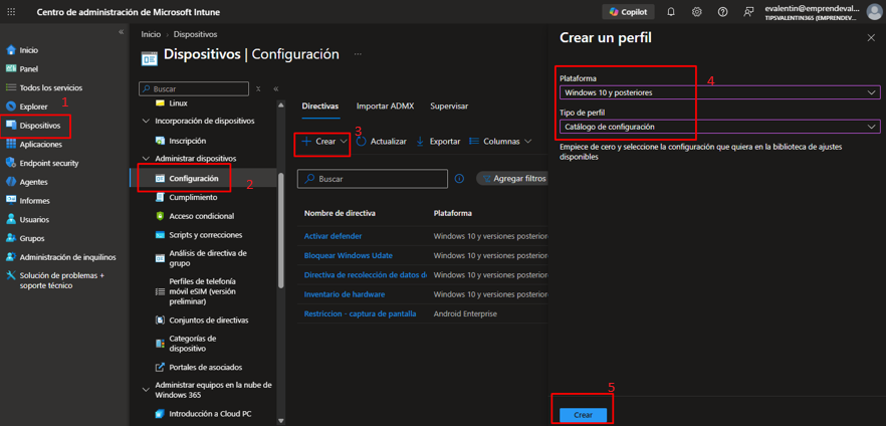886x426 pixels.
Task: Open Informes in left navigation
Action: pyautogui.click(x=34, y=201)
